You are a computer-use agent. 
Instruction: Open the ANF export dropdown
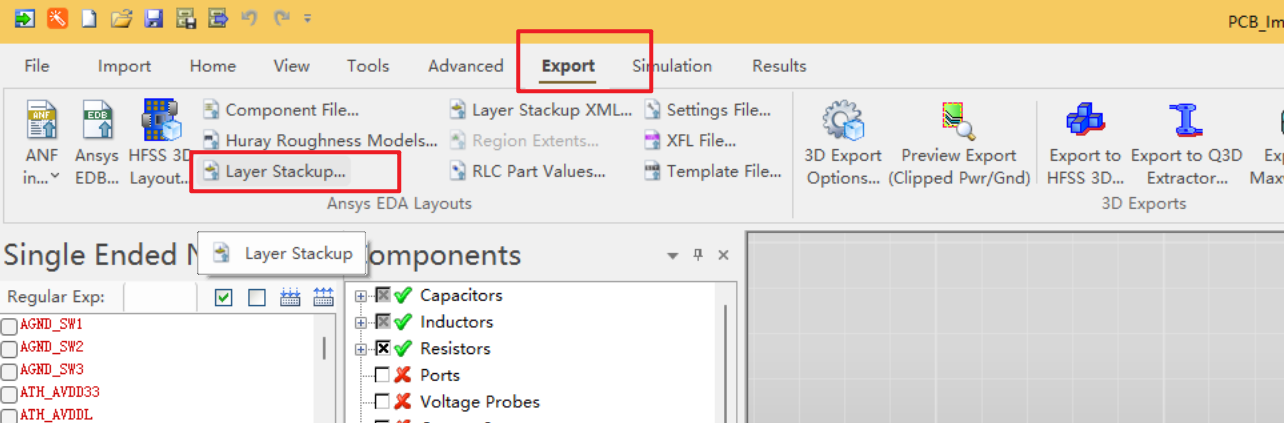pyautogui.click(x=42, y=142)
